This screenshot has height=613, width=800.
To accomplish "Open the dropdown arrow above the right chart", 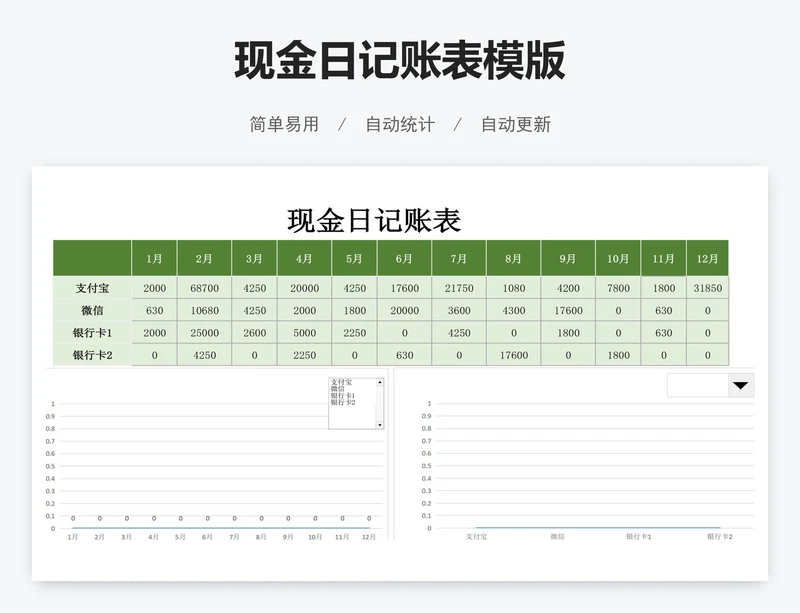I will (x=740, y=385).
